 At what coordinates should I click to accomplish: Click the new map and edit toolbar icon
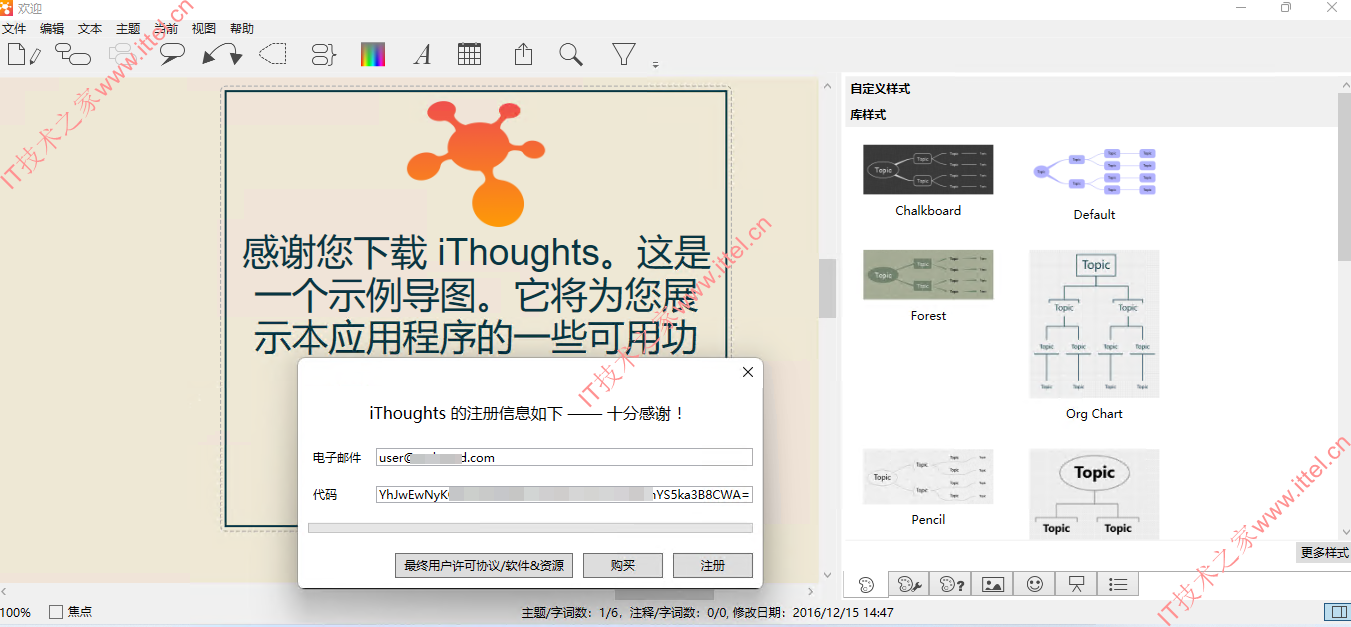23,54
